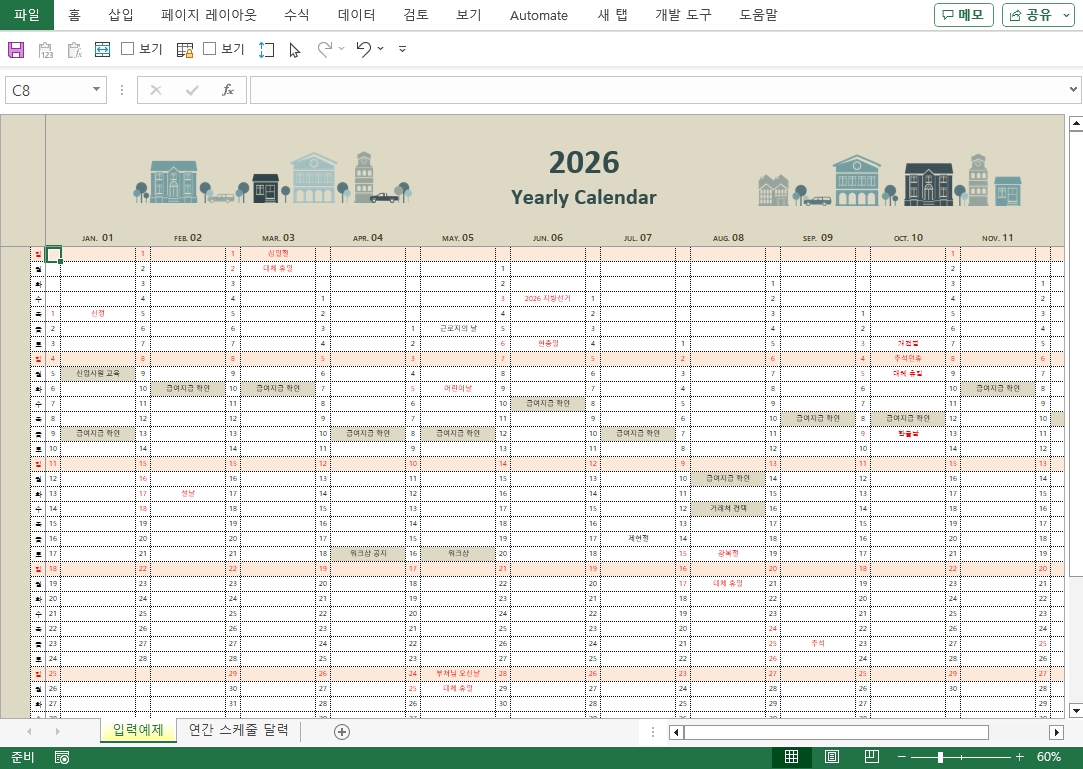The width and height of the screenshot is (1083, 769).
Task: Click the purple Save icon
Action: pos(16,49)
